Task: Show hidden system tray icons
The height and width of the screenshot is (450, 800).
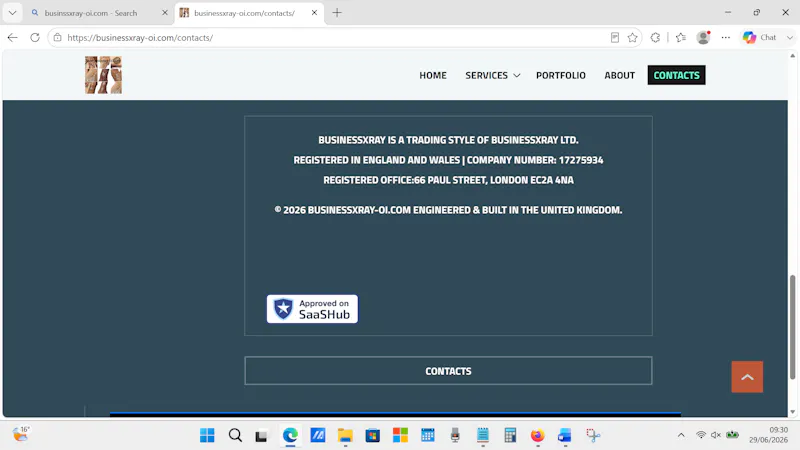Action: coord(681,435)
